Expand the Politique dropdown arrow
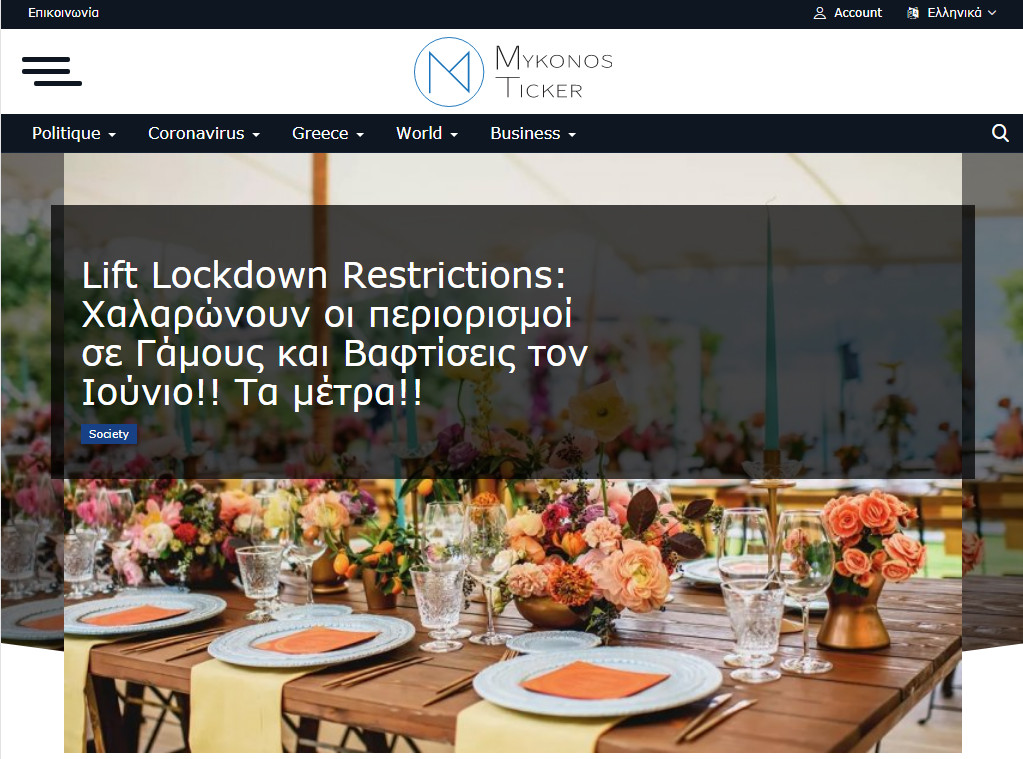This screenshot has width=1023, height=759. pyautogui.click(x=112, y=134)
